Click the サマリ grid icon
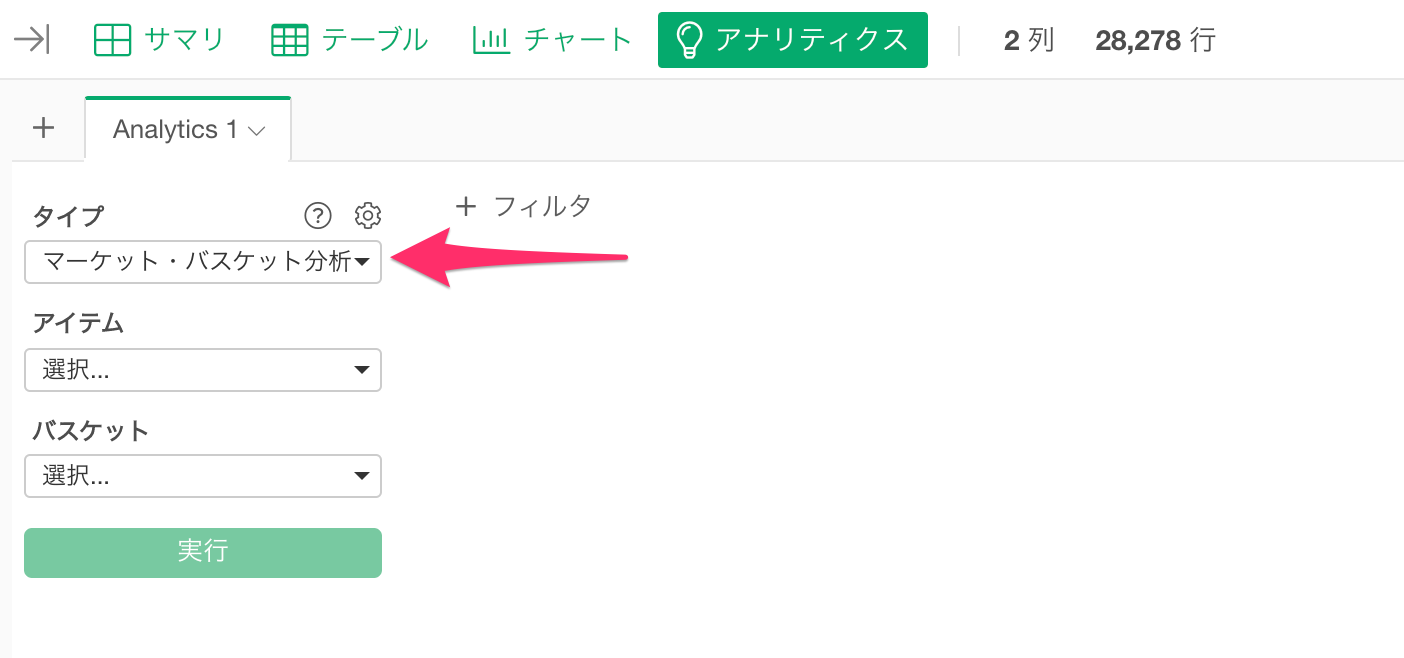Screen dimensions: 1404x658 point(112,40)
